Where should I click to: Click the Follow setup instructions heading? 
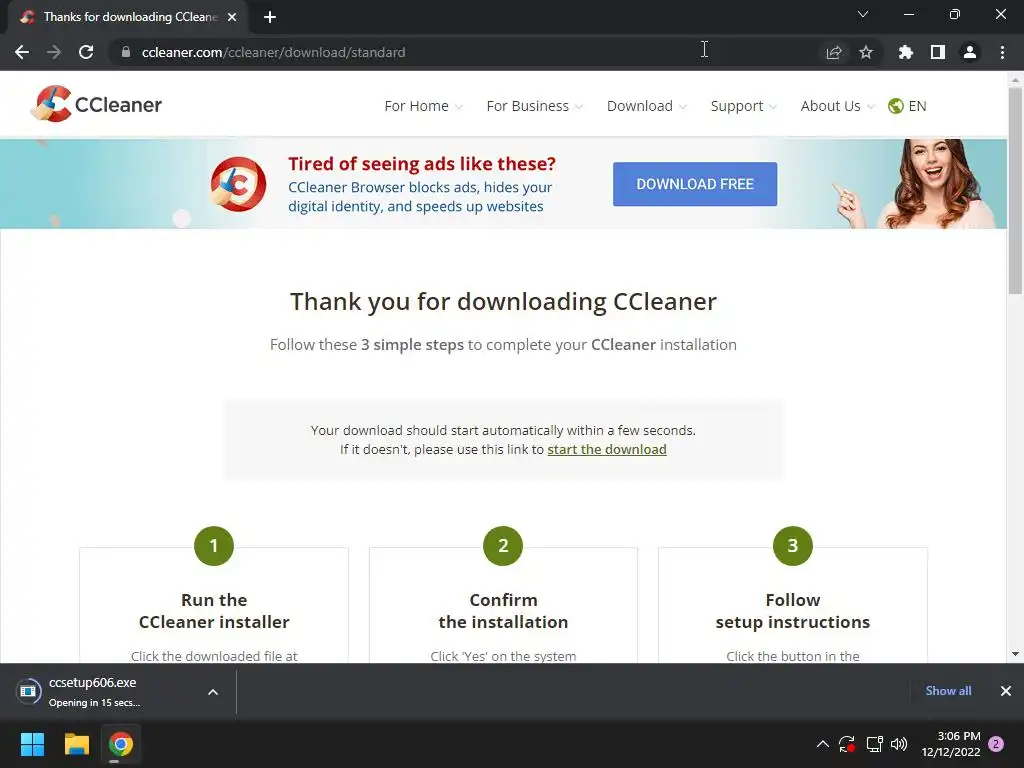[793, 611]
